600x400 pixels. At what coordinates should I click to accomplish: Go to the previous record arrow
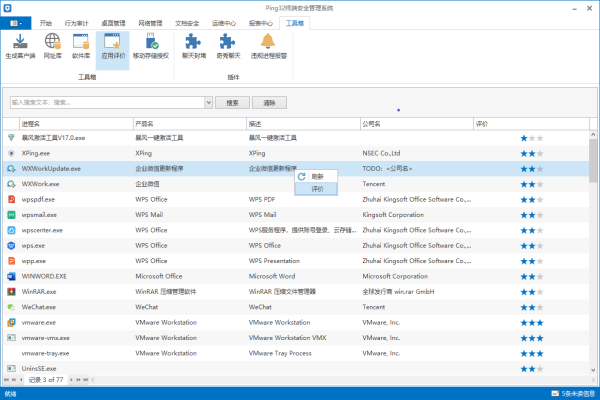point(21,380)
